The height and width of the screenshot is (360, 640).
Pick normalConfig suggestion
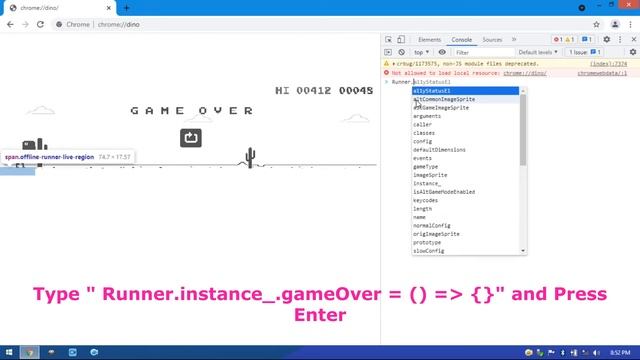(x=465, y=225)
